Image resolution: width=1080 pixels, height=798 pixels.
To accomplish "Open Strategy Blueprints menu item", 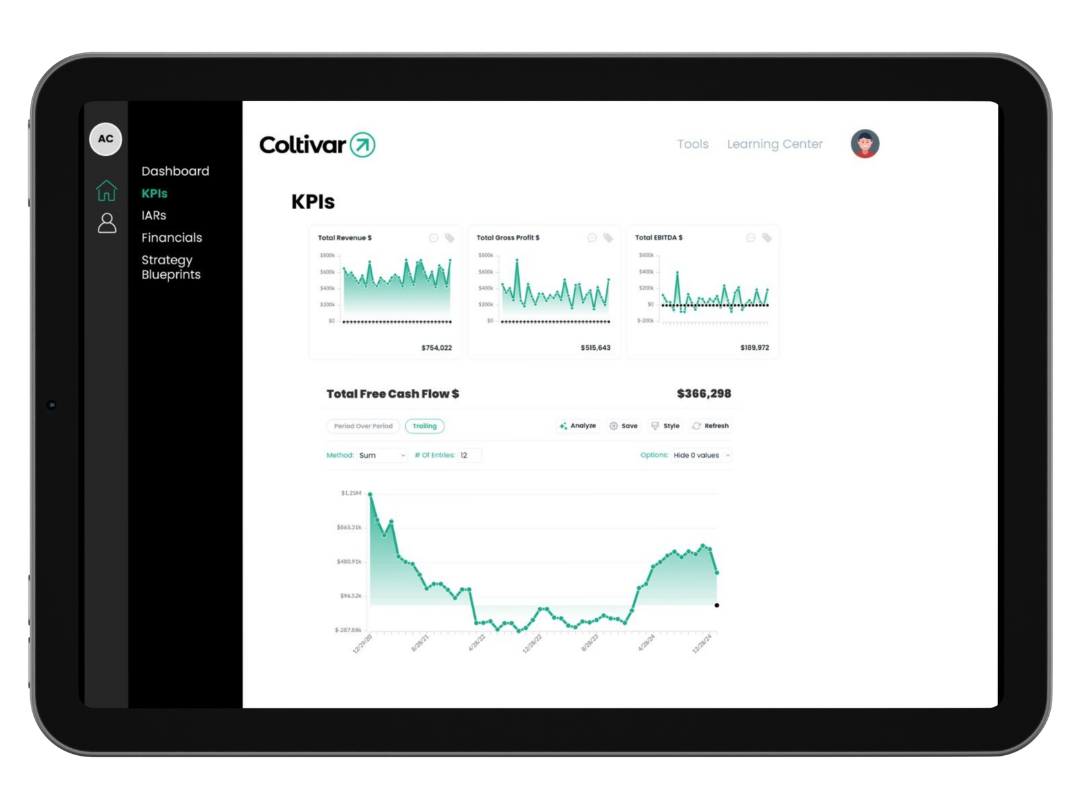I will (x=171, y=267).
